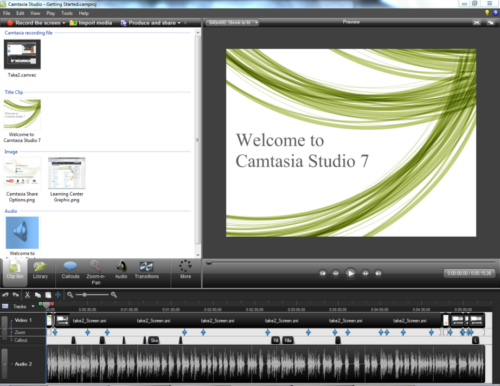
Task: Open the Transitions tool
Action: 147,270
